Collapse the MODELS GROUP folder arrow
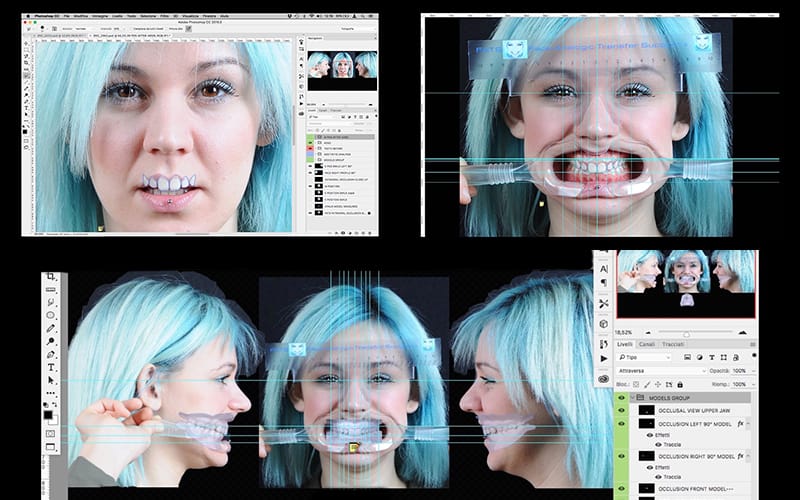The height and width of the screenshot is (500, 800). point(633,398)
